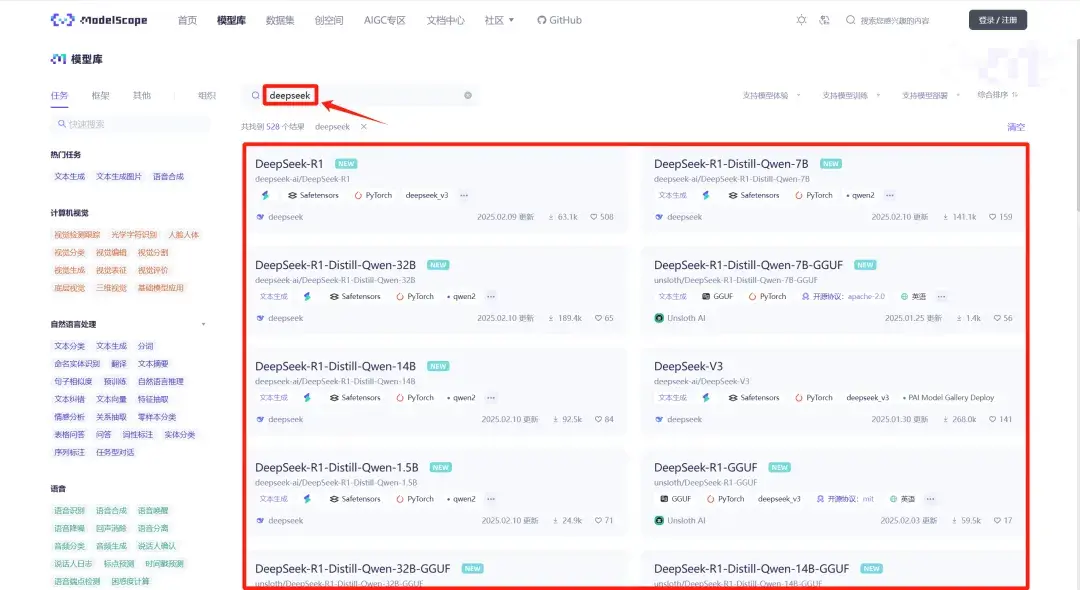Click PyTorch tag on DeepSeek-R1 card
1080x590 pixels.
point(373,196)
